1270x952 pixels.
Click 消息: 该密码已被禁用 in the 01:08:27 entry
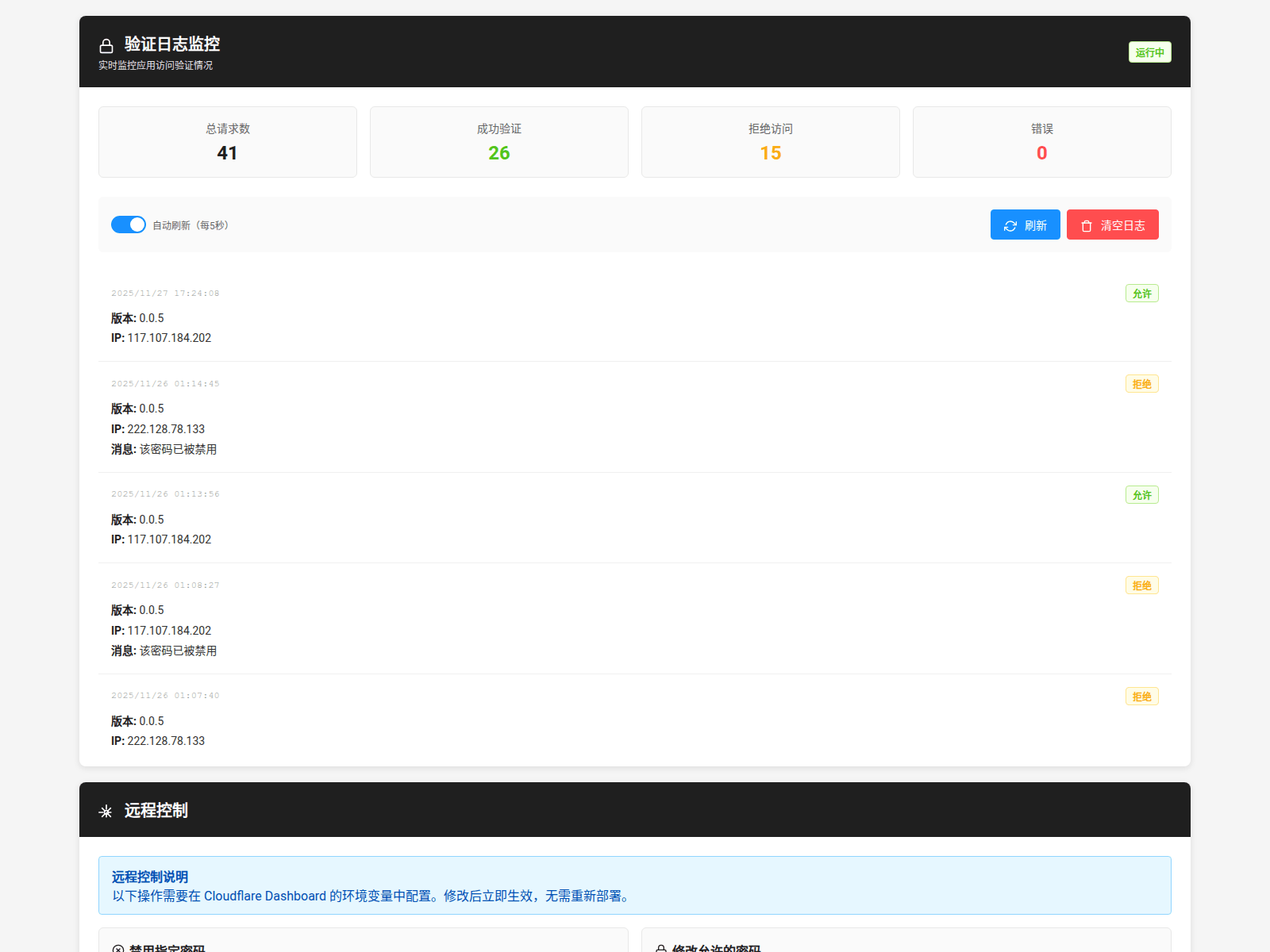click(164, 651)
